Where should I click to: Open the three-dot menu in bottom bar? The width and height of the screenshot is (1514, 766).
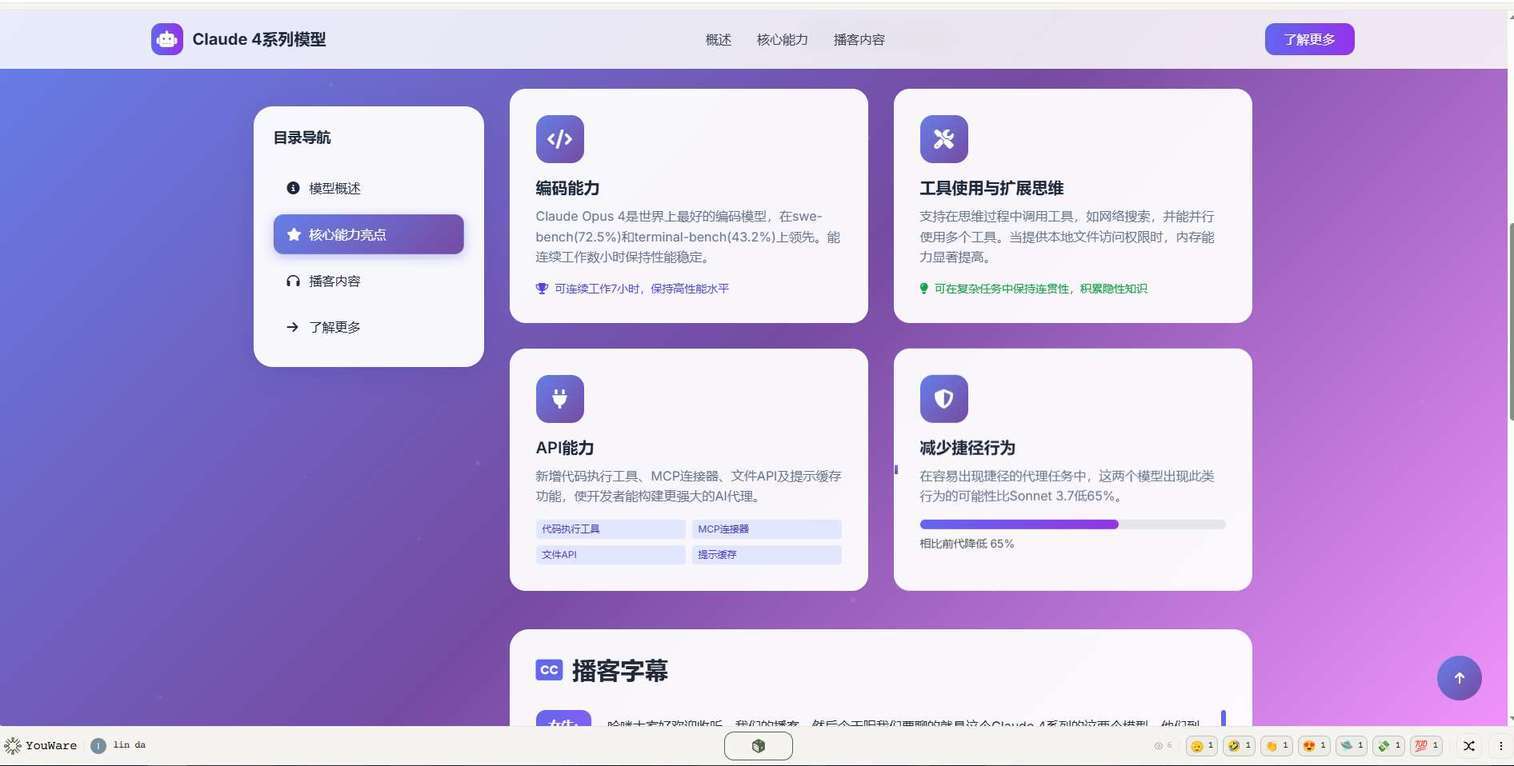pos(1500,746)
